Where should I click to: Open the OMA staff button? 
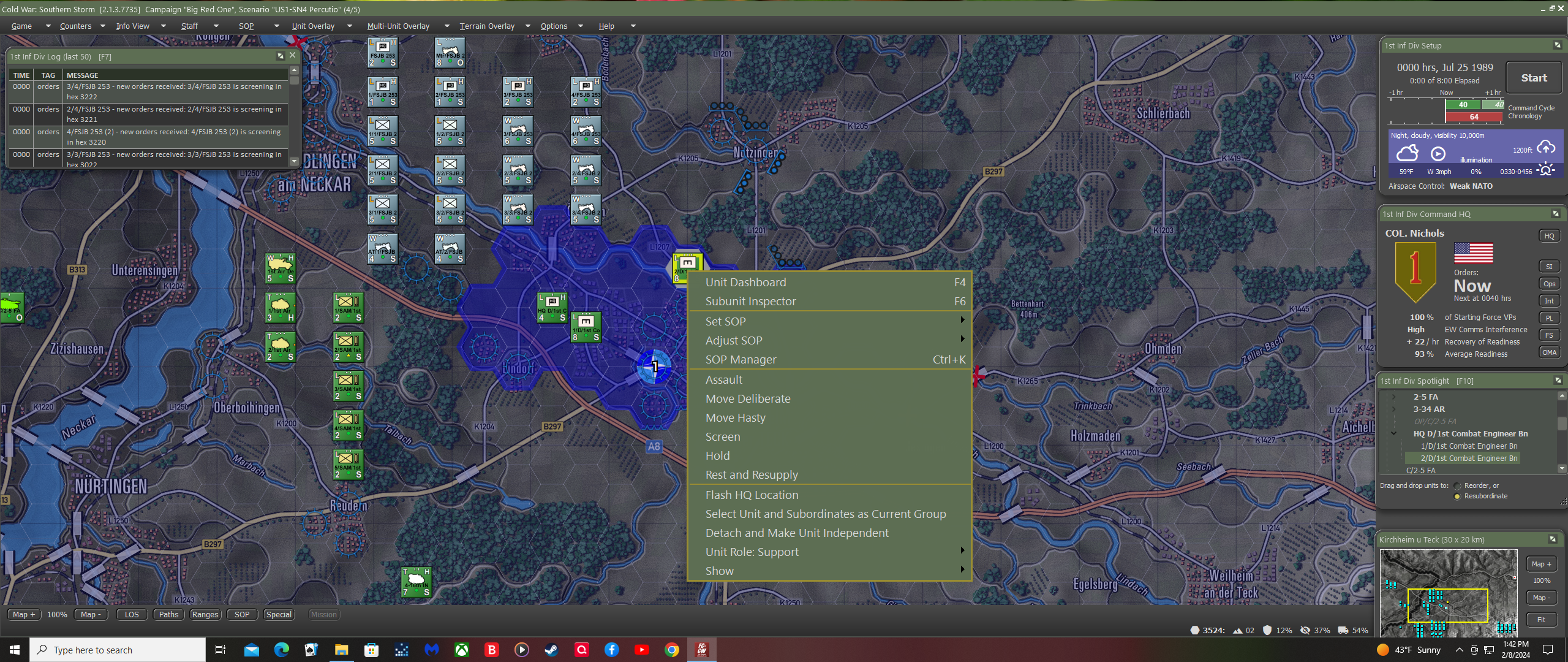(1549, 352)
